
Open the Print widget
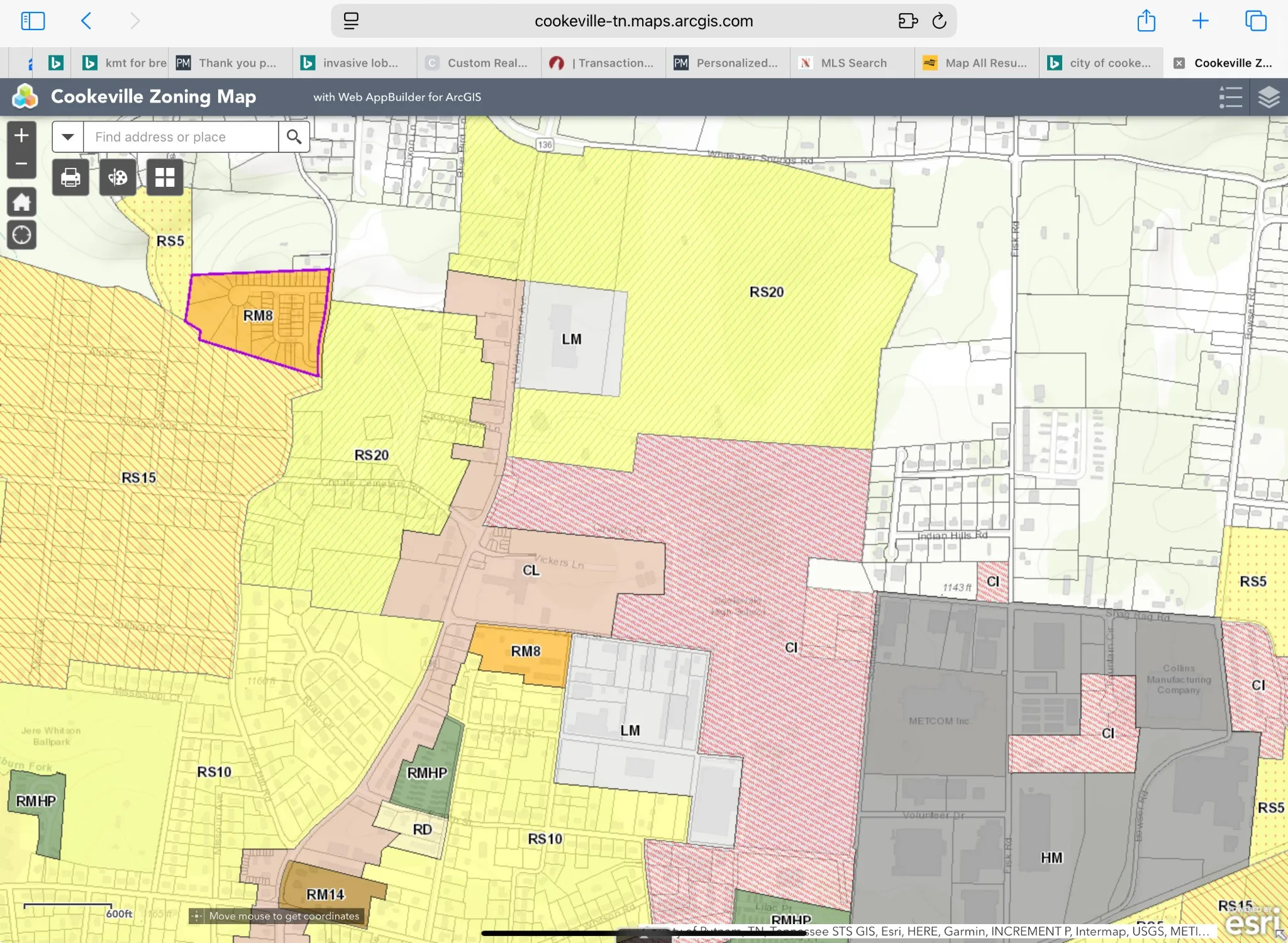(x=70, y=177)
